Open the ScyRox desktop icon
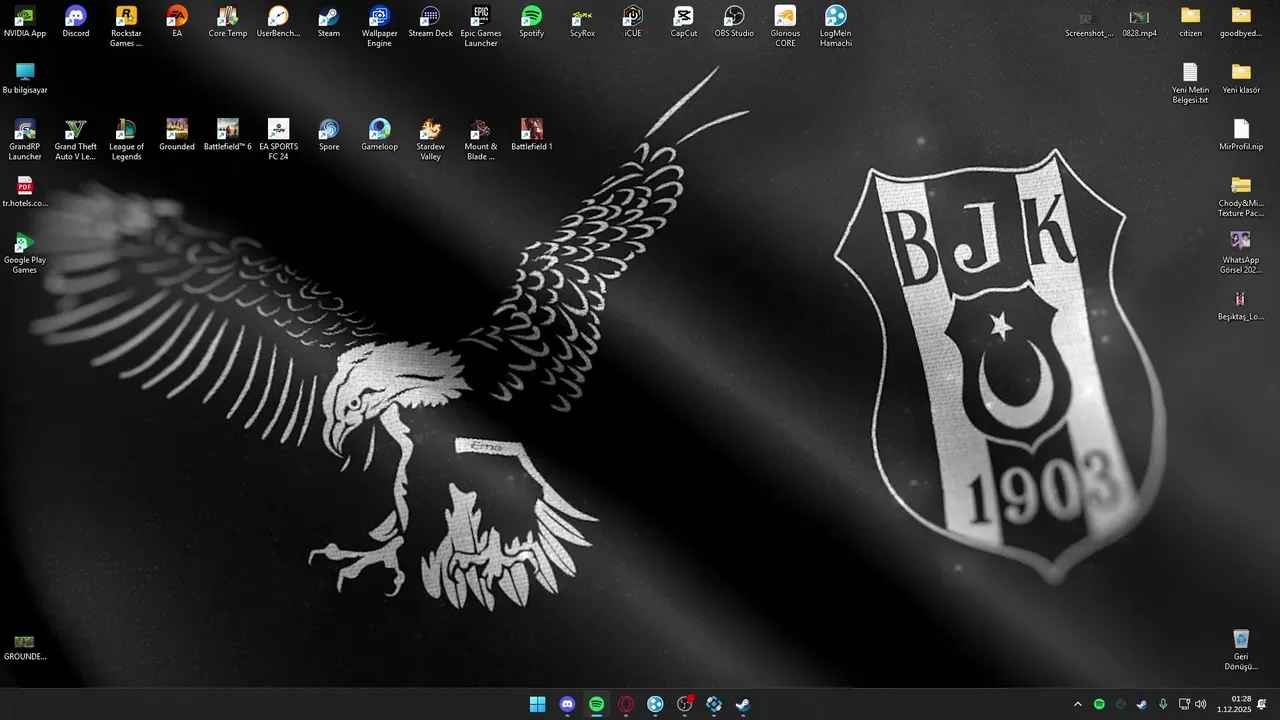1280x720 pixels. (582, 22)
